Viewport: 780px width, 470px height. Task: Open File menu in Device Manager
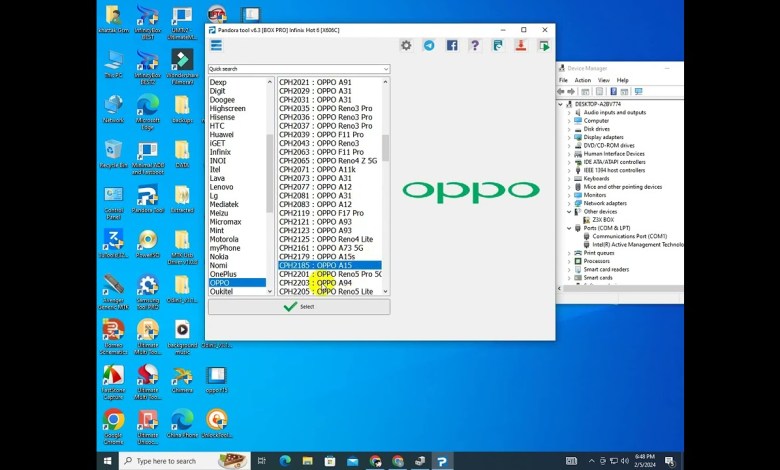(563, 80)
